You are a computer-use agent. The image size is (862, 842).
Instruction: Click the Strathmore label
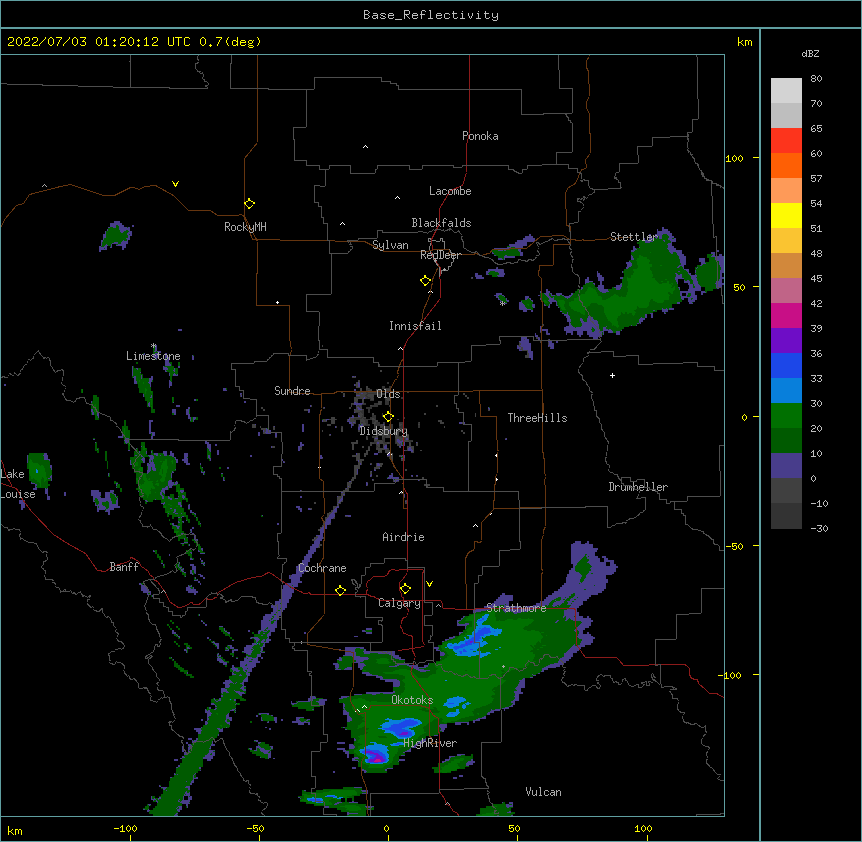516,608
